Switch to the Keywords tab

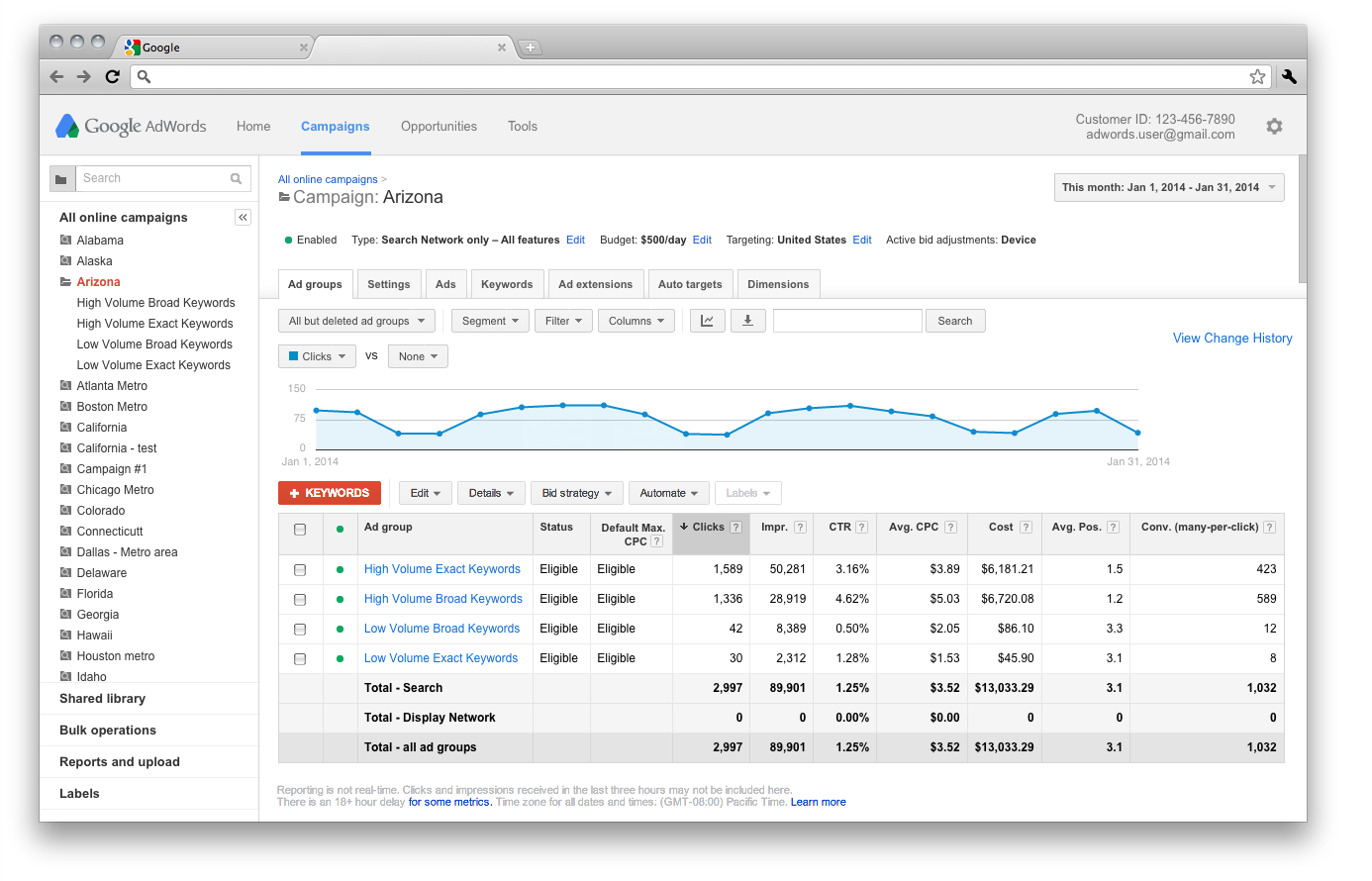(x=507, y=284)
